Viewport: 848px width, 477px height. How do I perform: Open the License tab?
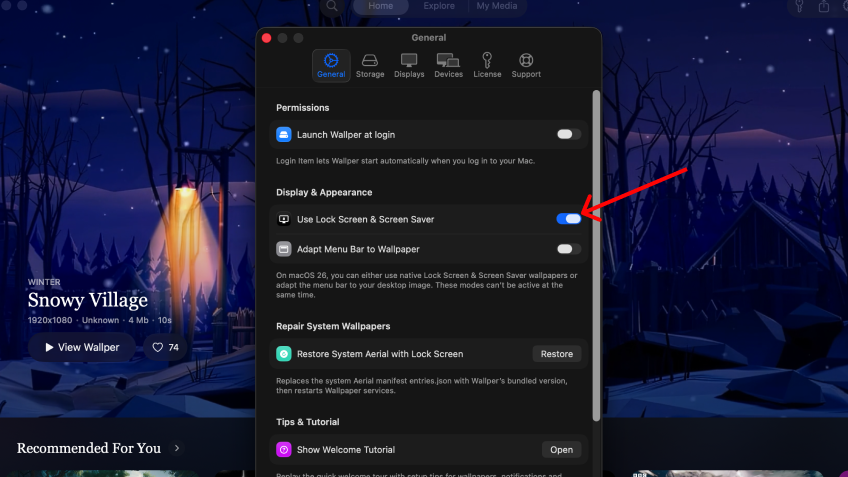tap(487, 65)
